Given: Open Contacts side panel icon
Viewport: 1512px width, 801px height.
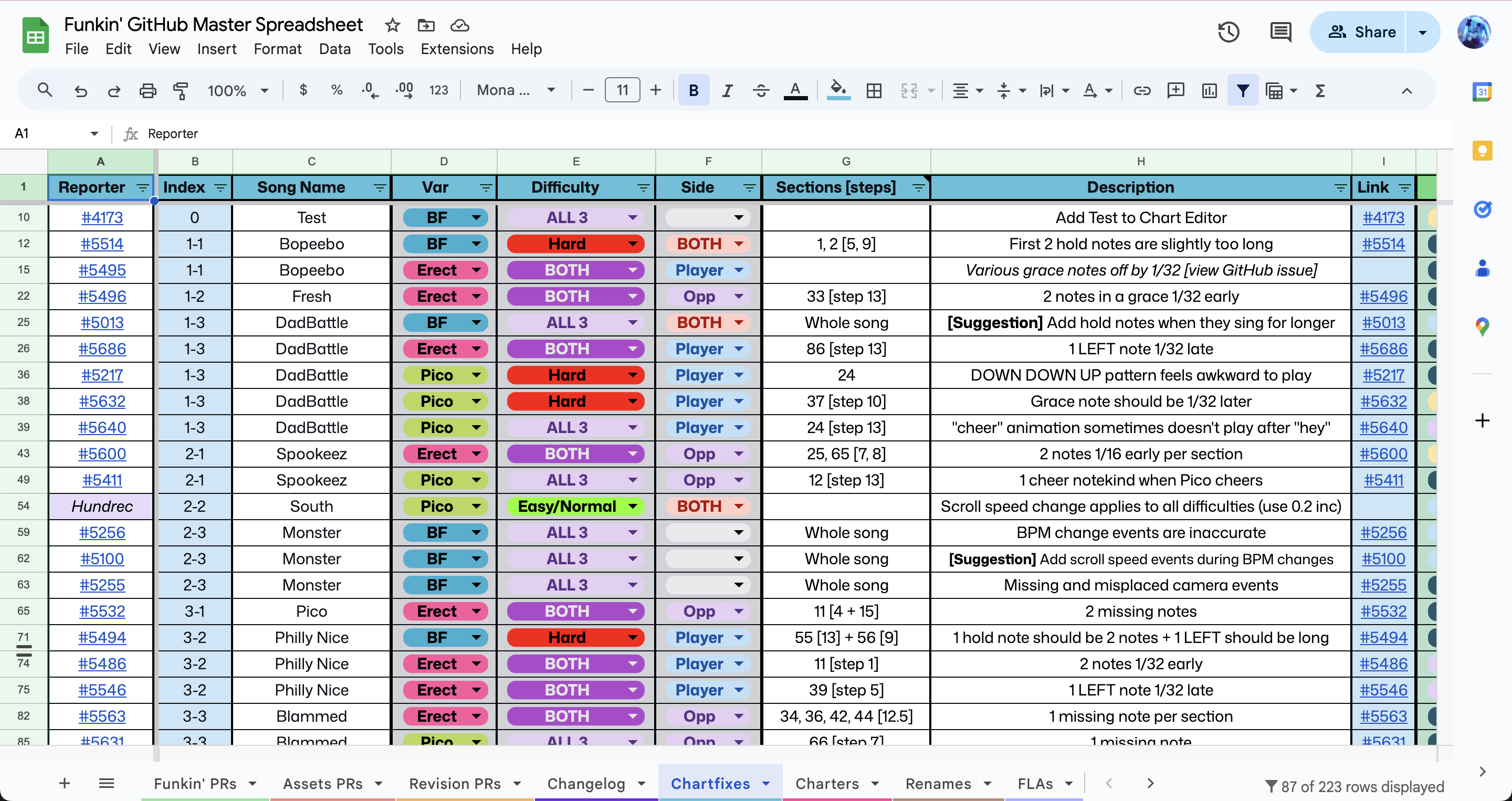Looking at the screenshot, I should [x=1483, y=268].
